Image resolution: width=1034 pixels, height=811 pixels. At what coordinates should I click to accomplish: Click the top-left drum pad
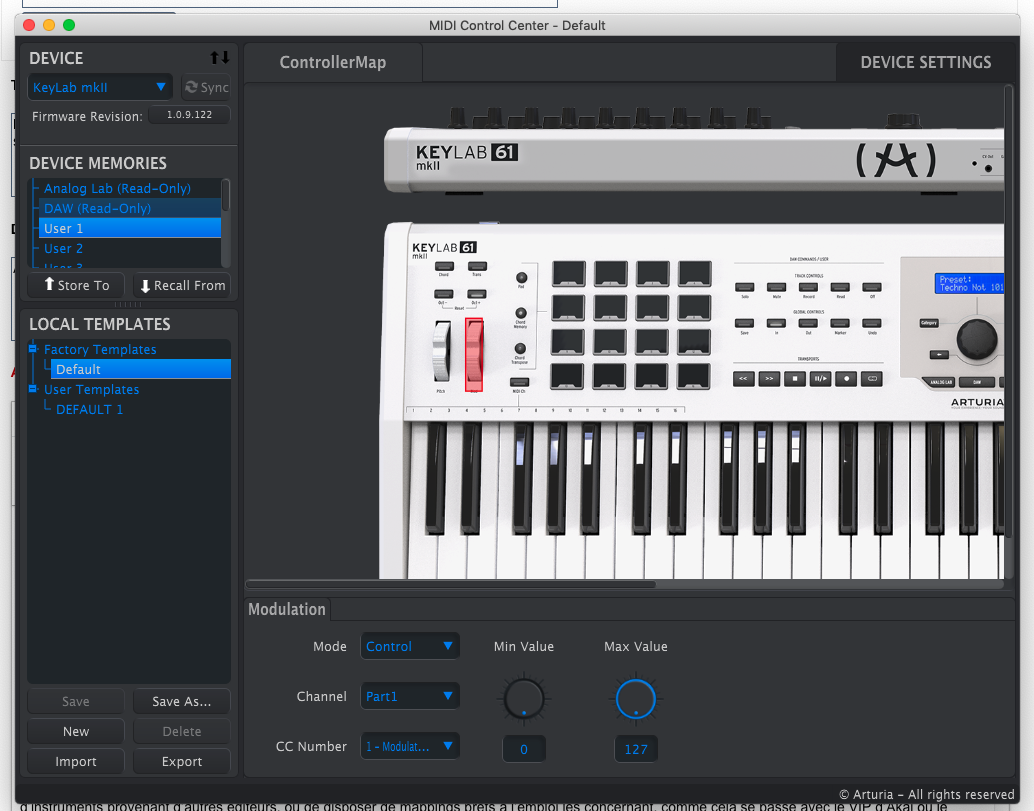(568, 273)
